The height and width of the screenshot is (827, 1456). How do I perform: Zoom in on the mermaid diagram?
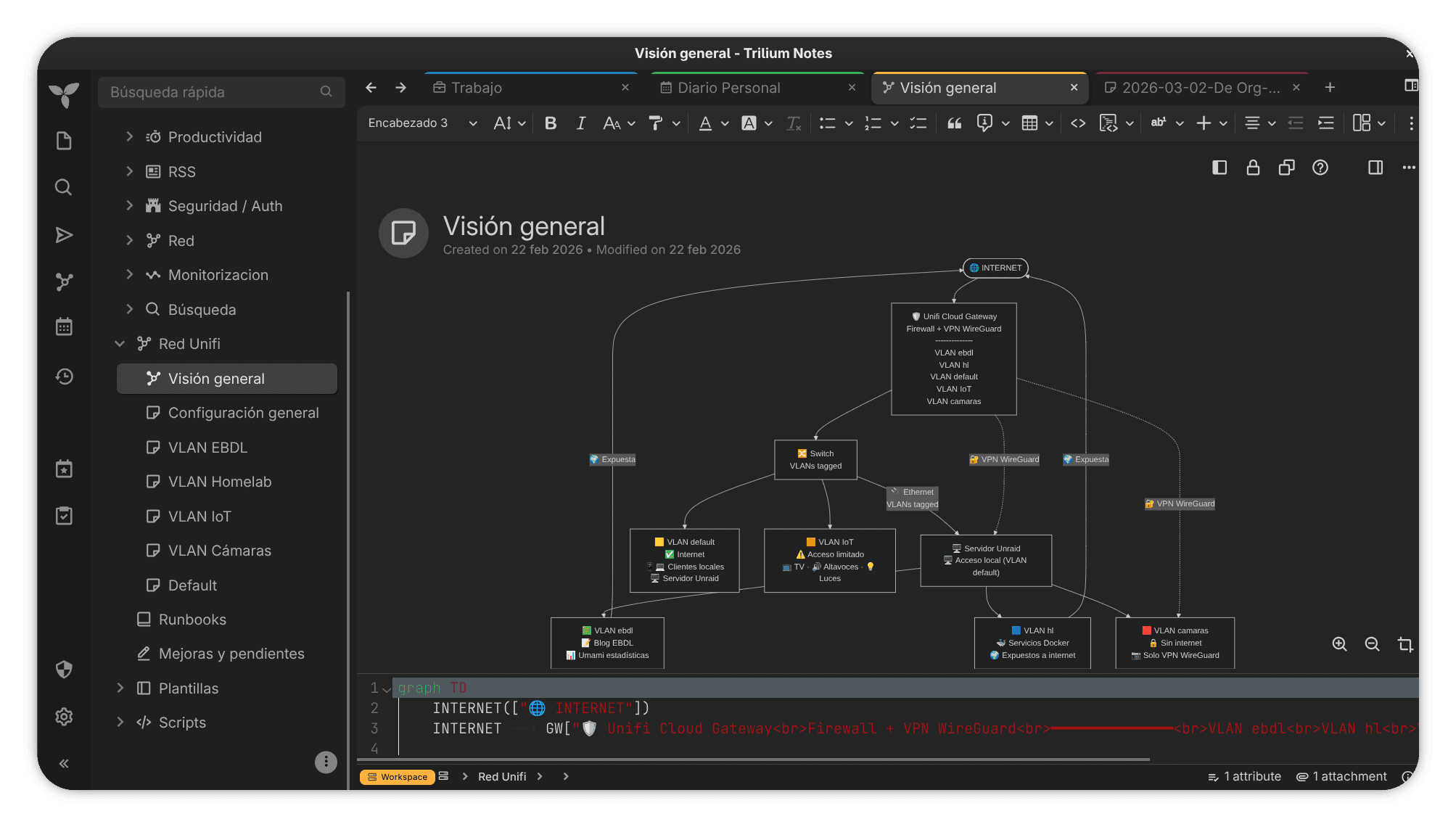point(1339,644)
